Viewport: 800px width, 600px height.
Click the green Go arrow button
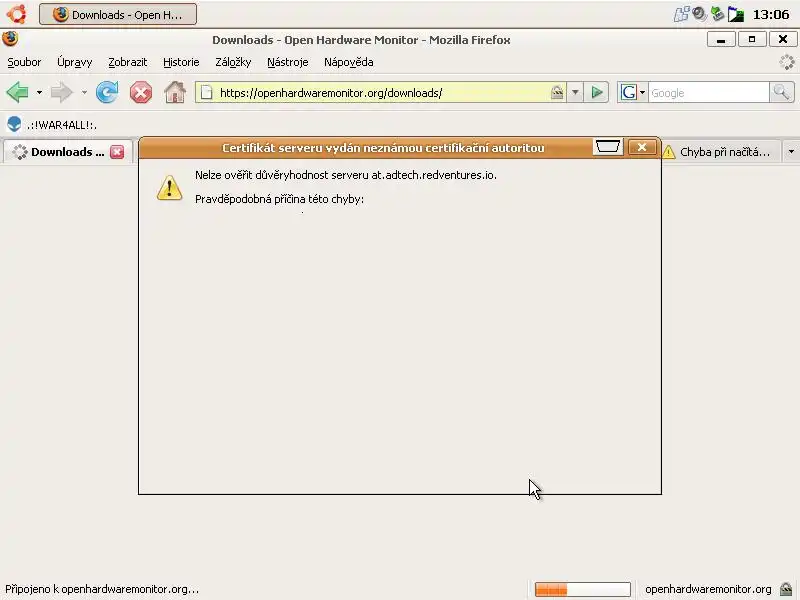tap(596, 93)
